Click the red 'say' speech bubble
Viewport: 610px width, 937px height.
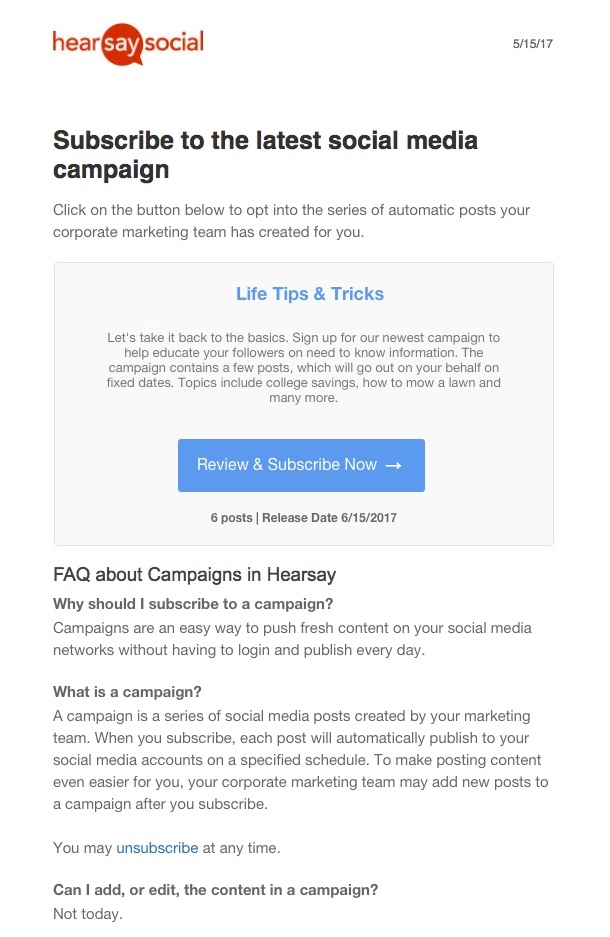122,44
